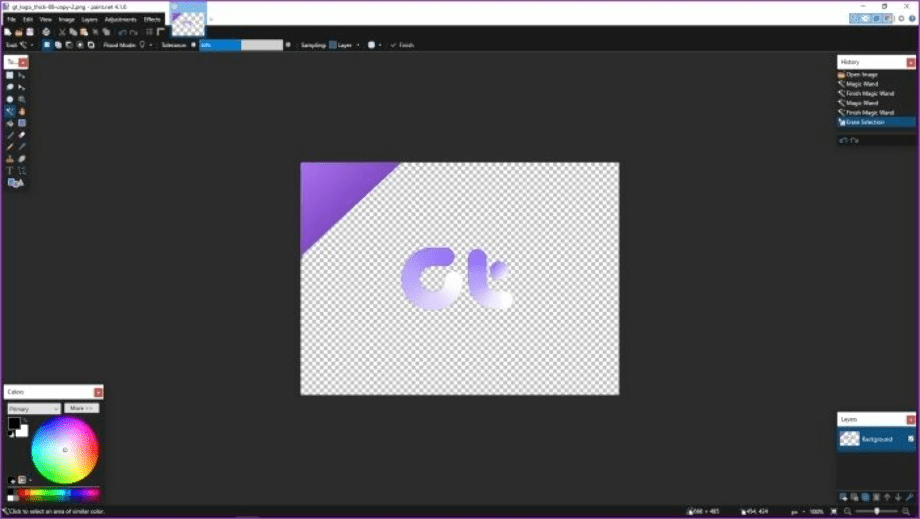Image resolution: width=920 pixels, height=519 pixels.
Task: Open the Settings gear icon
Action: (x=902, y=19)
